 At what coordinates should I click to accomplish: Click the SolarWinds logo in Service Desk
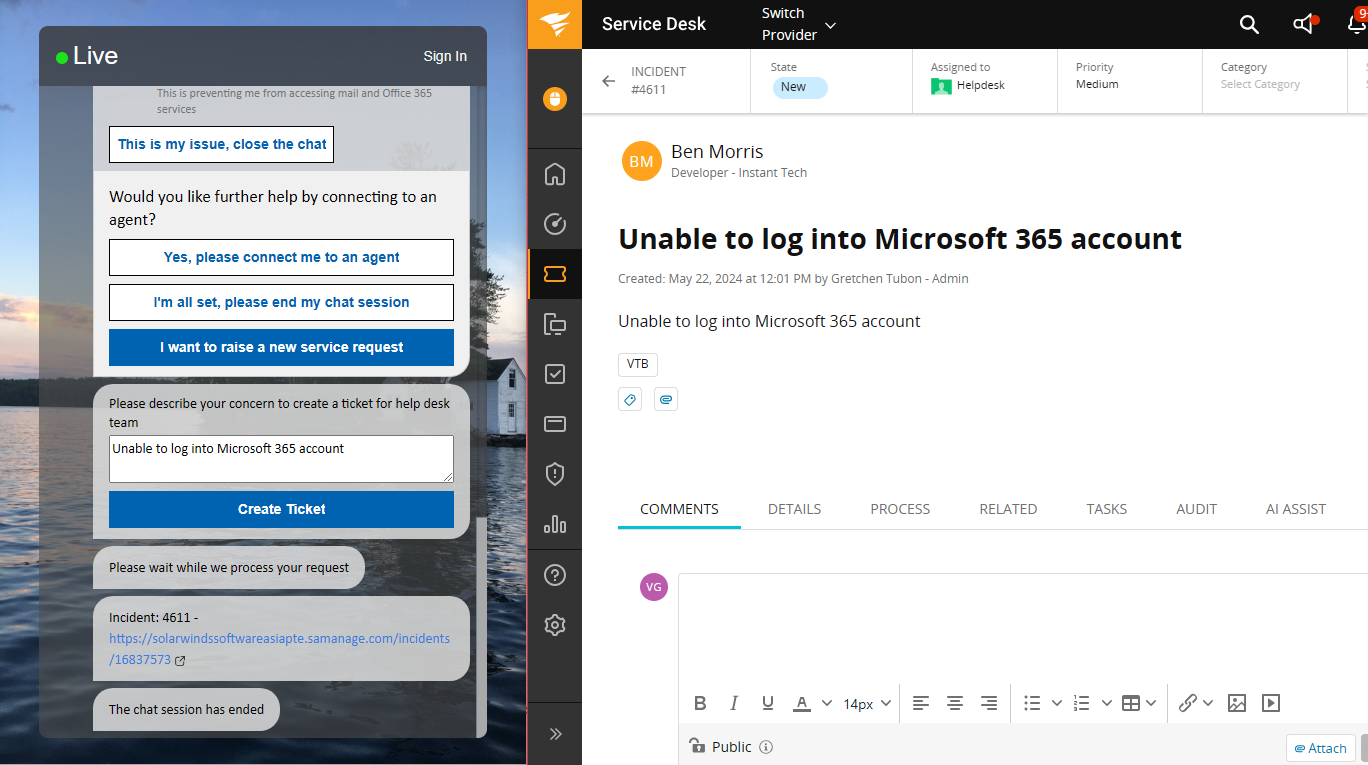pyautogui.click(x=555, y=24)
